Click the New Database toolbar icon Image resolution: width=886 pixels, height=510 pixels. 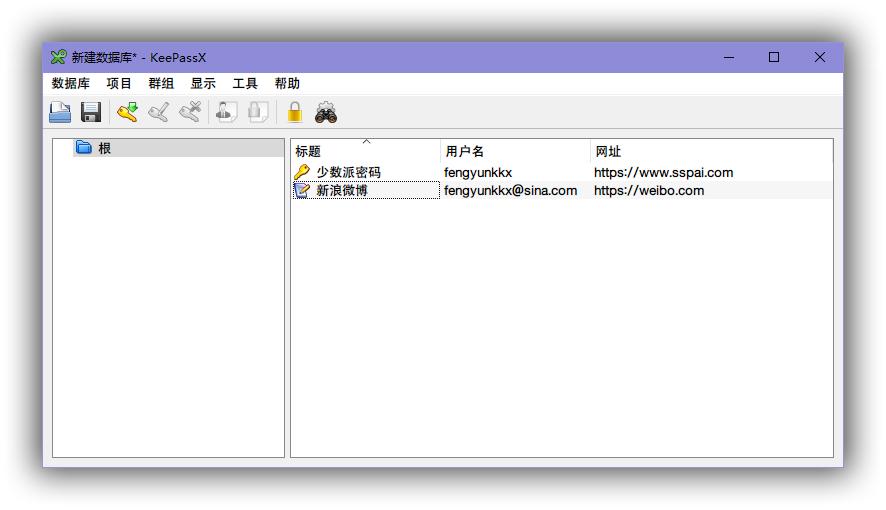(x=60, y=112)
